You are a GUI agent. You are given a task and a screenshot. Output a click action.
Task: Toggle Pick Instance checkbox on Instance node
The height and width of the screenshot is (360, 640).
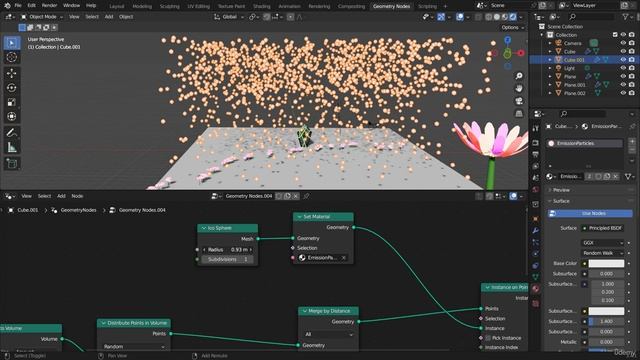[x=488, y=338]
